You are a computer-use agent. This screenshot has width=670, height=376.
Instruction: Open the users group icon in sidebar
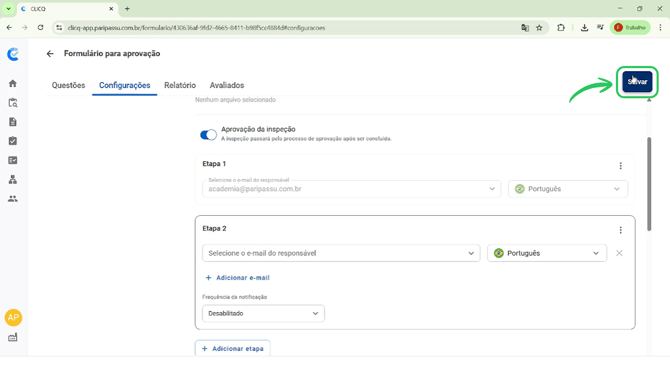coord(13,199)
